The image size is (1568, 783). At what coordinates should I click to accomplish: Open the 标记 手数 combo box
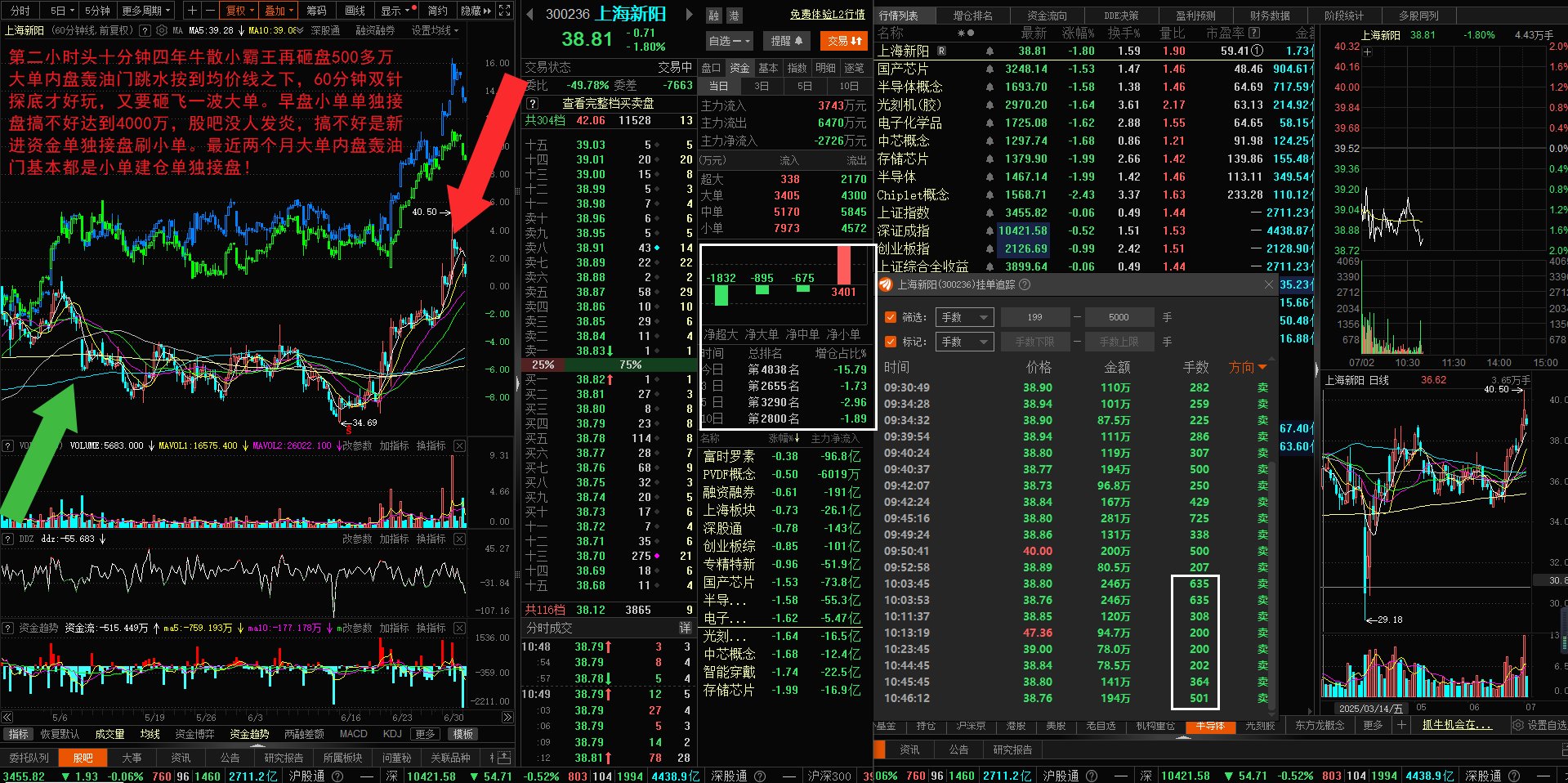964,342
